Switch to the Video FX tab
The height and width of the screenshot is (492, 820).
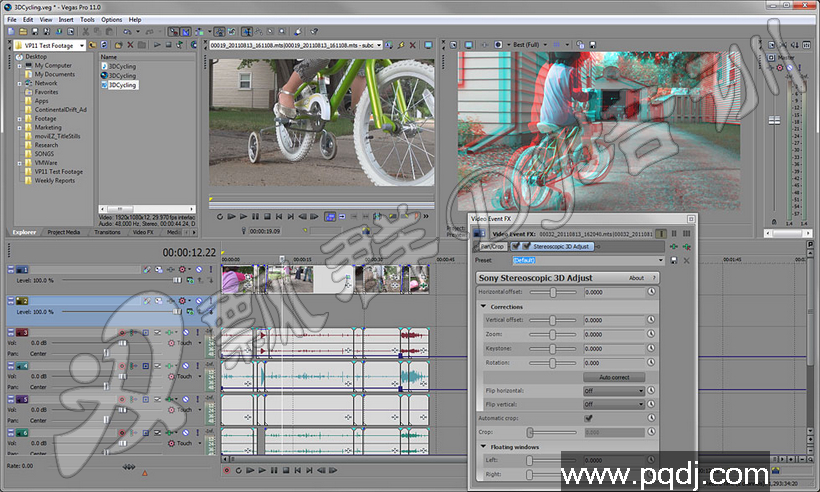click(143, 232)
